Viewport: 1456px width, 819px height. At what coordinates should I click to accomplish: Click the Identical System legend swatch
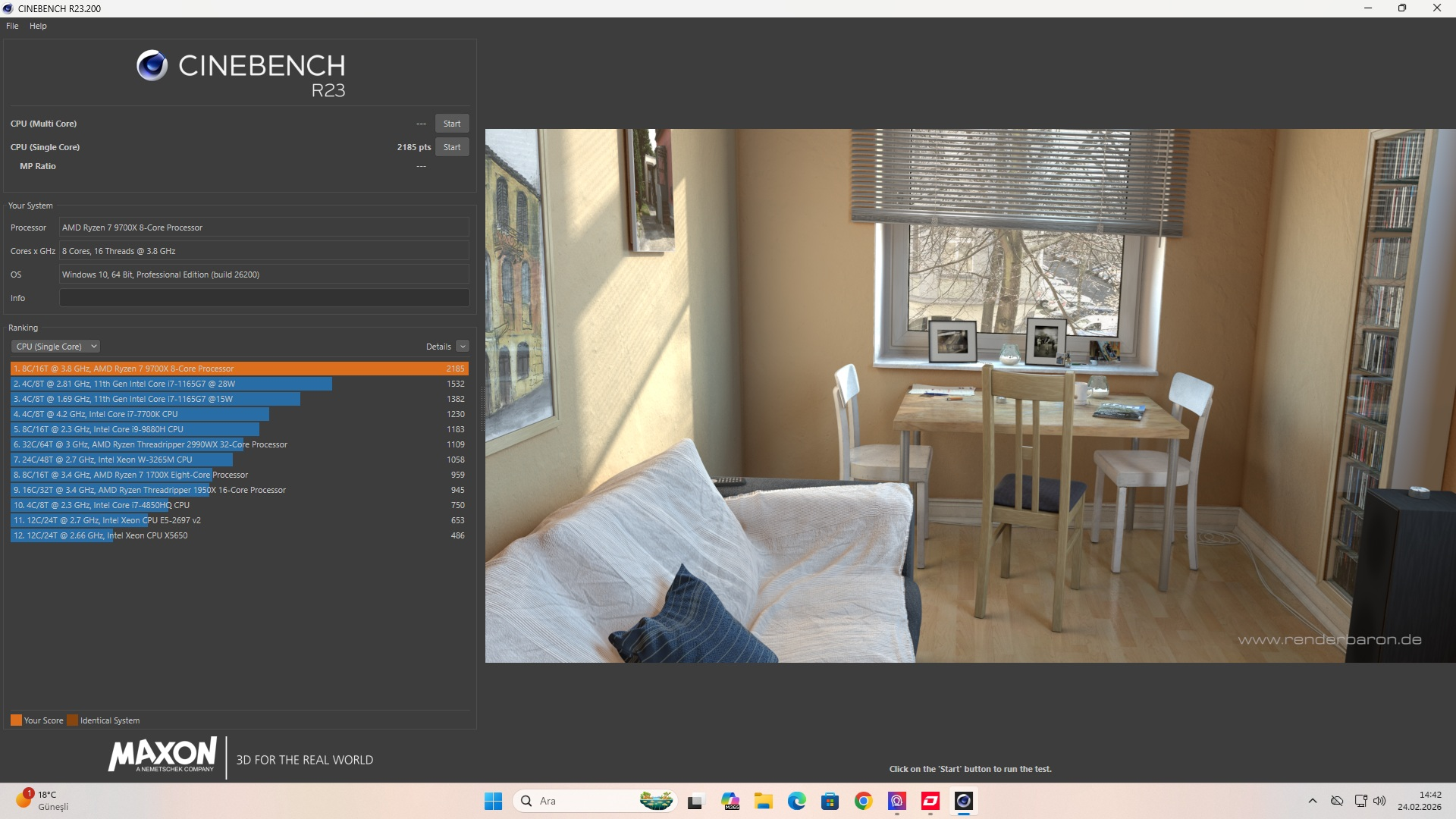tap(72, 720)
